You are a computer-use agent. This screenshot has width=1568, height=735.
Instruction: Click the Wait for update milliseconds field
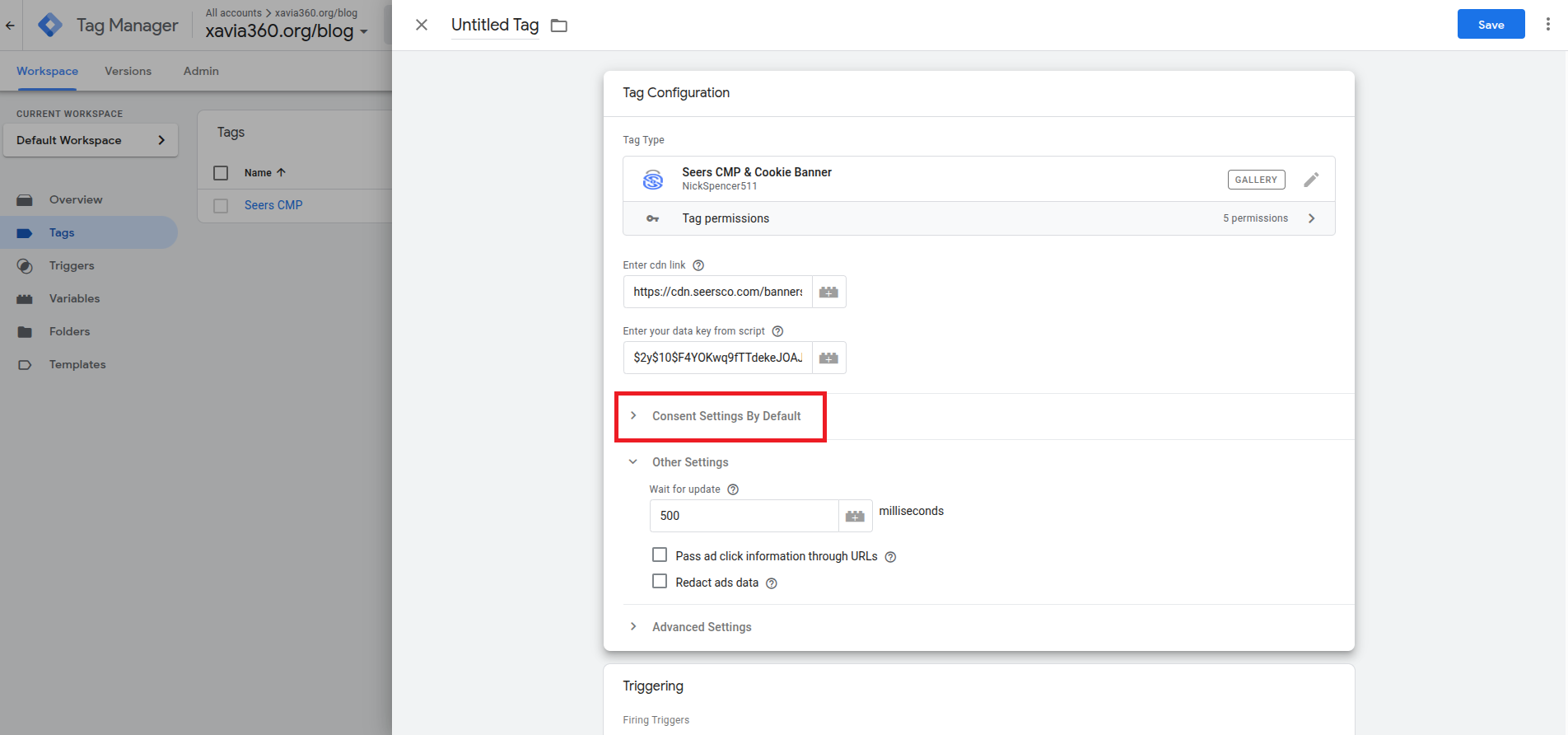(744, 516)
